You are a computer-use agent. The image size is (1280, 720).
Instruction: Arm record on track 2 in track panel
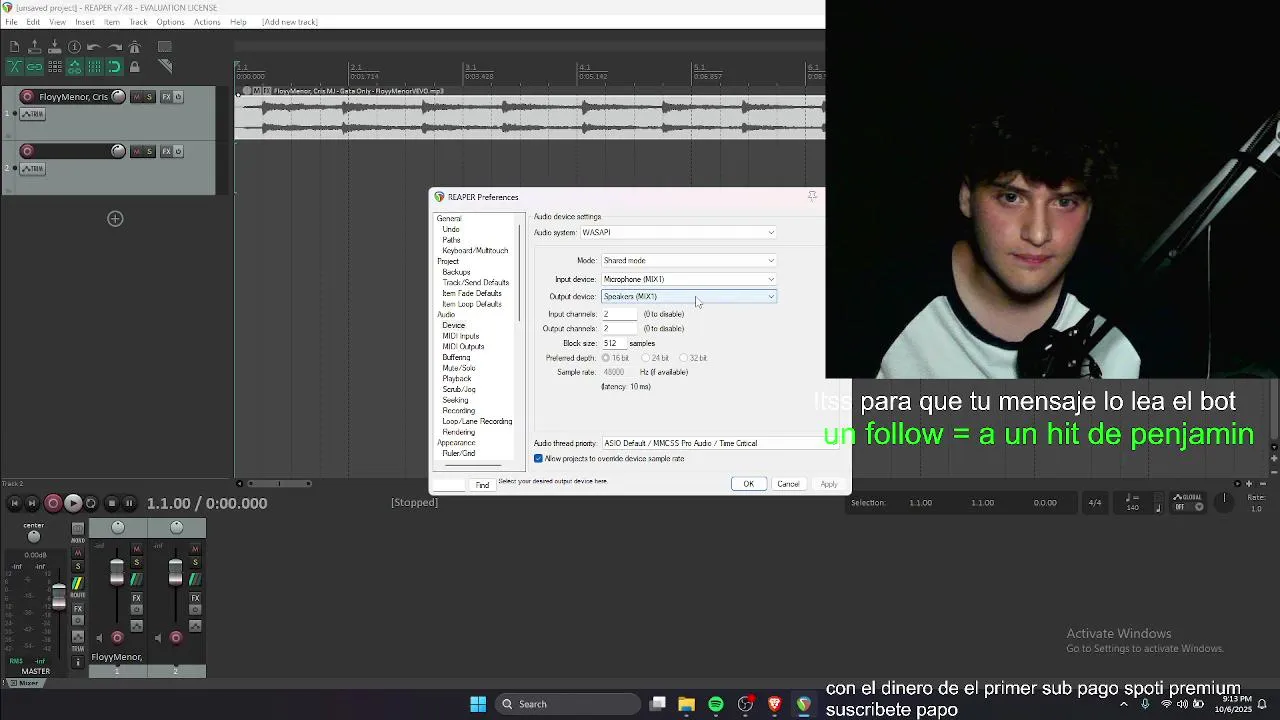pyautogui.click(x=27, y=151)
